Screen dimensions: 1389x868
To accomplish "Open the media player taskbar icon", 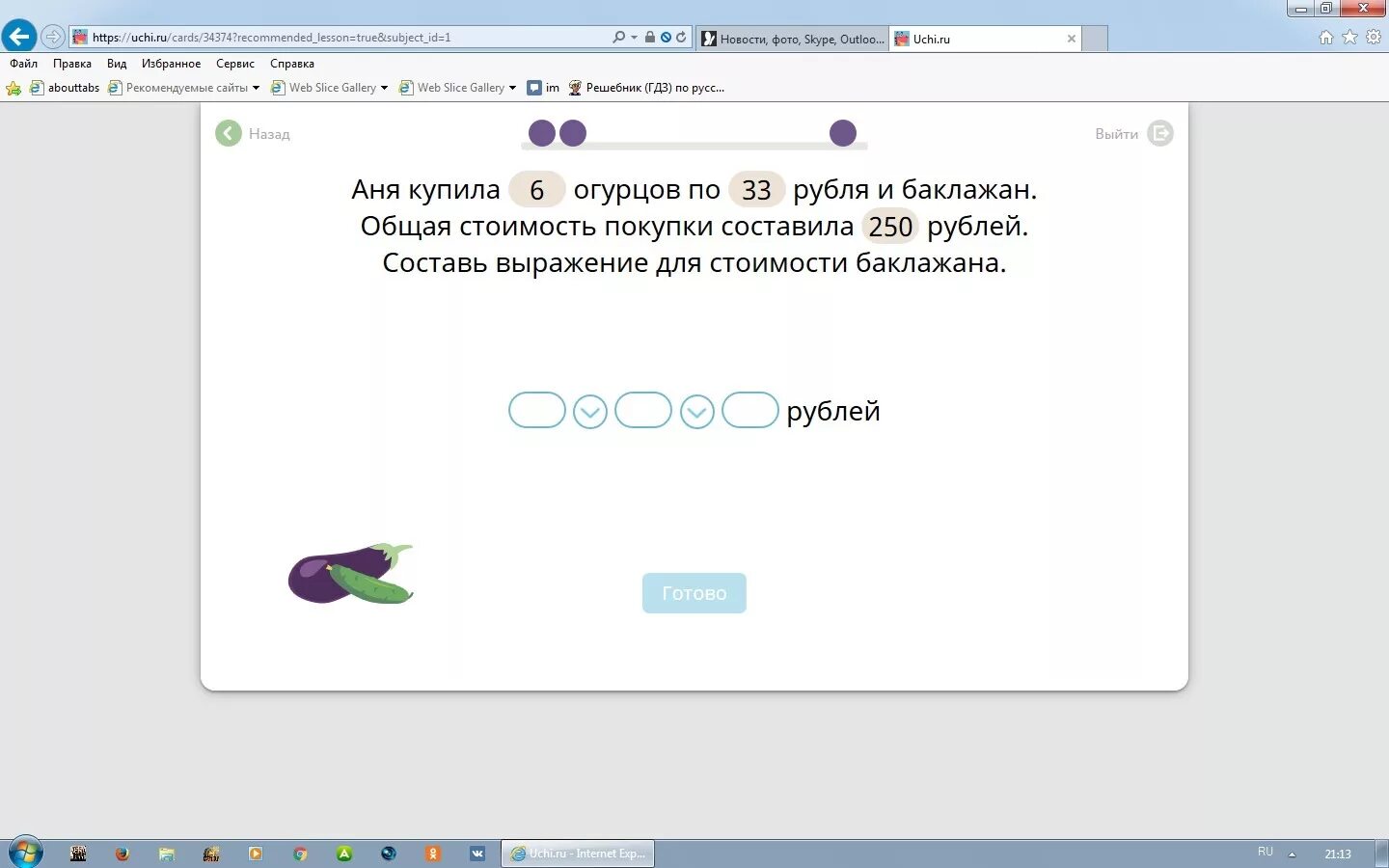I will (256, 854).
